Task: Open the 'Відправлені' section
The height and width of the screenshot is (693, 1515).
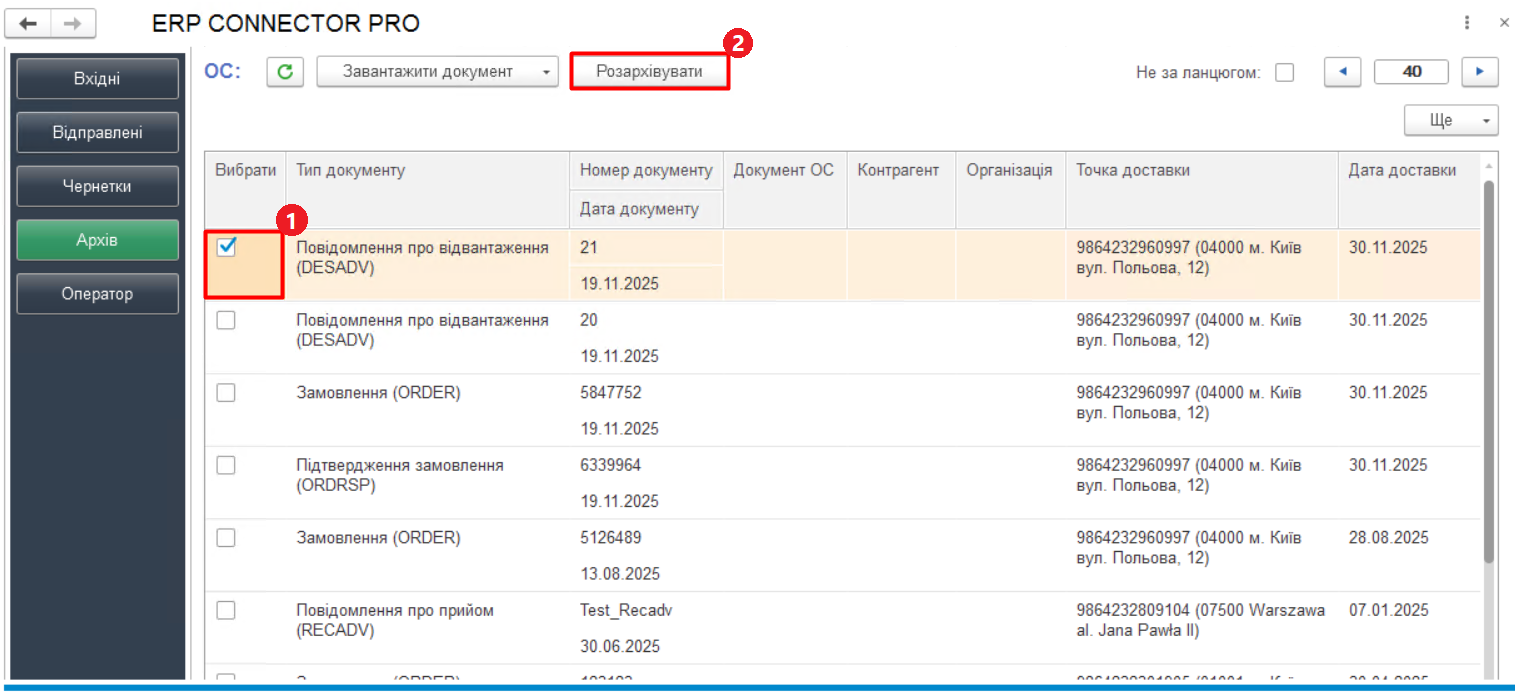Action: click(x=97, y=132)
